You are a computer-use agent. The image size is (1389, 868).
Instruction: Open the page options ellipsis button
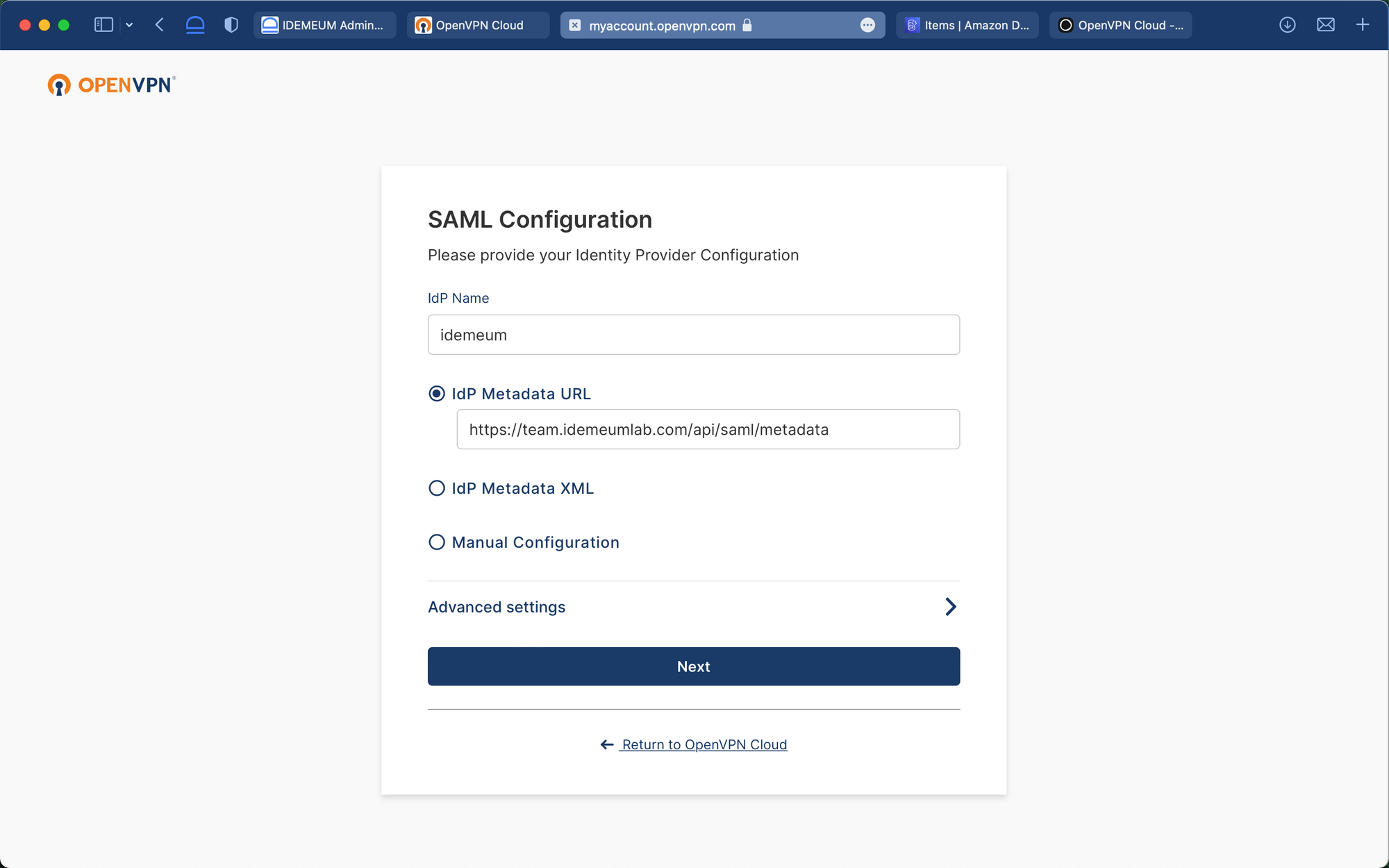coord(867,25)
